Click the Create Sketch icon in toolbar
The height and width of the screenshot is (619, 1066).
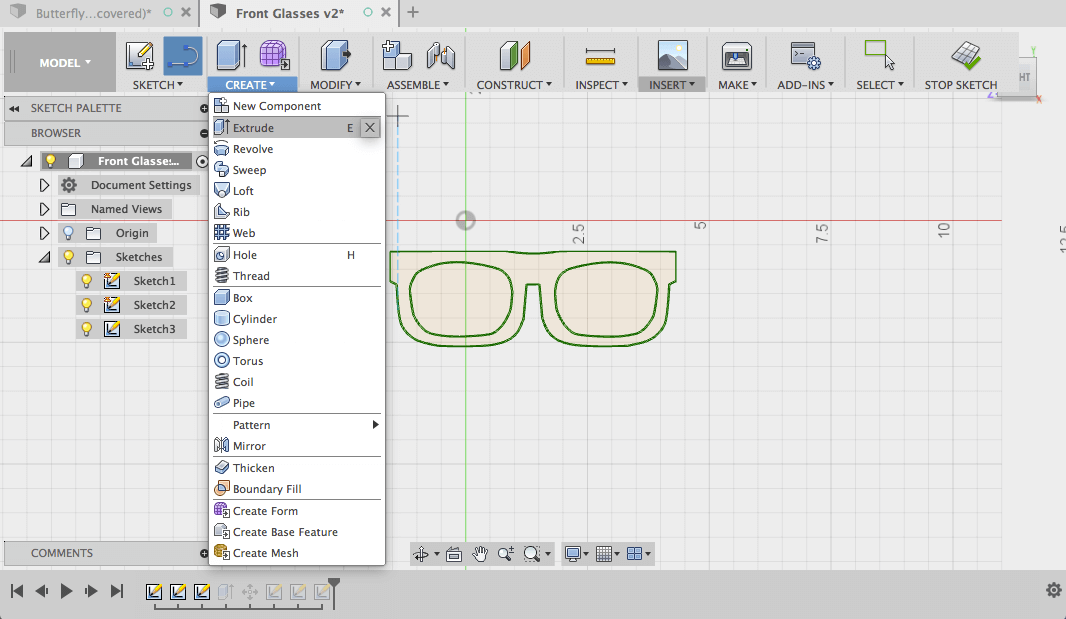[x=140, y=55]
